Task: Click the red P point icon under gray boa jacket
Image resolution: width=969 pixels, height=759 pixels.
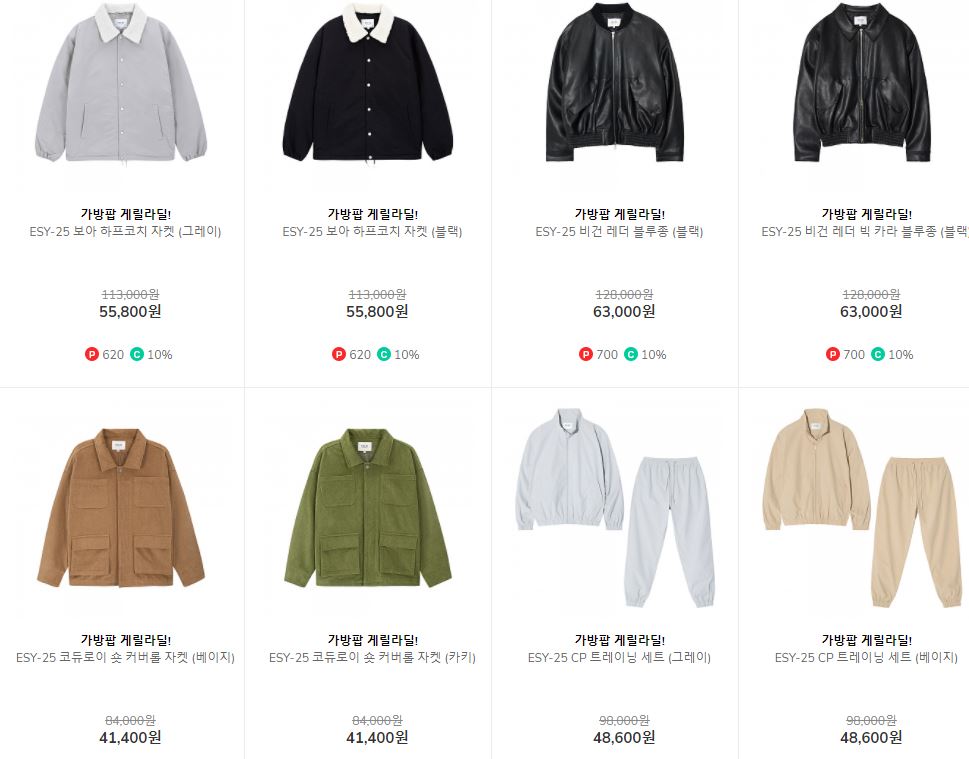Action: click(92, 354)
